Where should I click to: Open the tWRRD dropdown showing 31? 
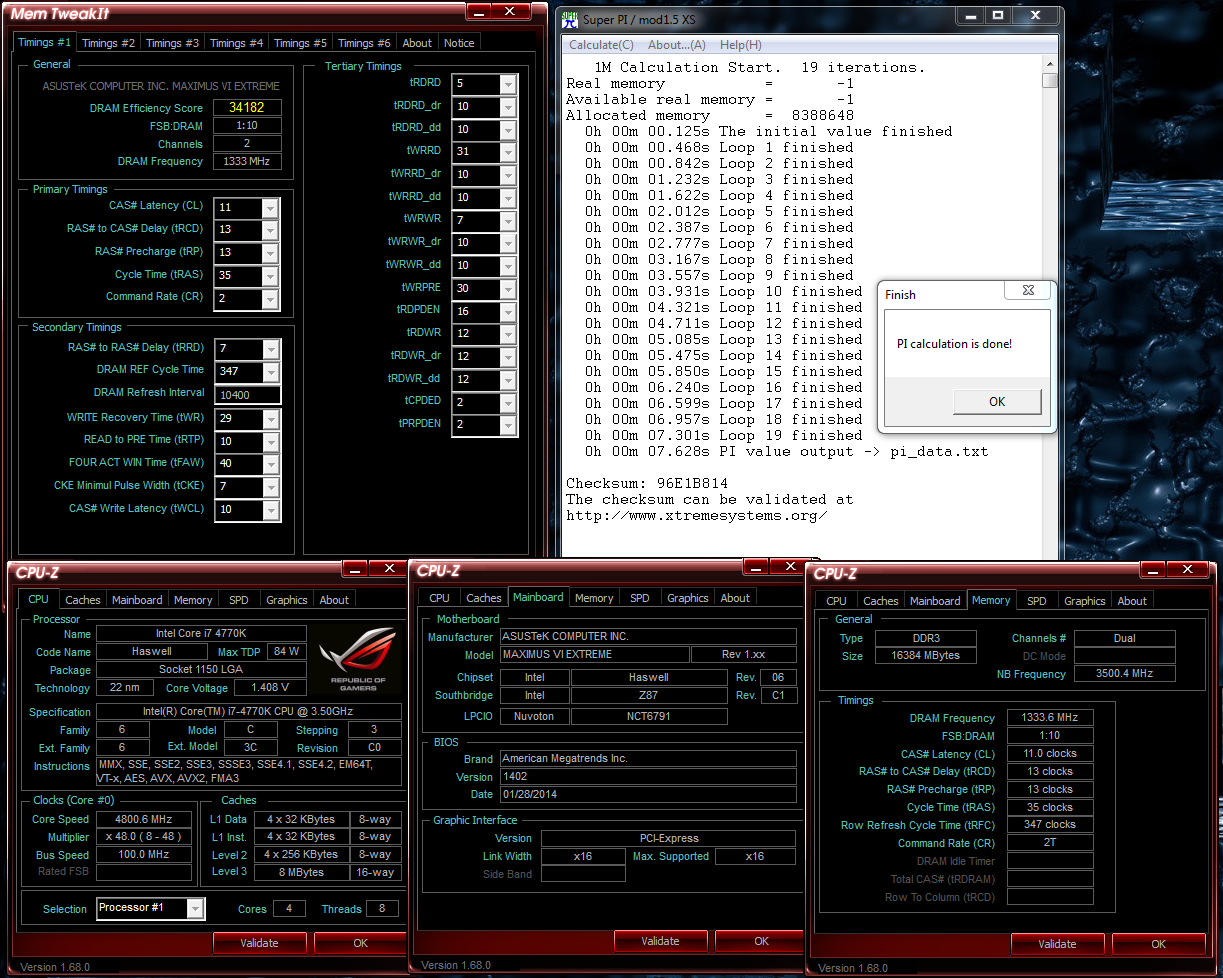pyautogui.click(x=507, y=152)
